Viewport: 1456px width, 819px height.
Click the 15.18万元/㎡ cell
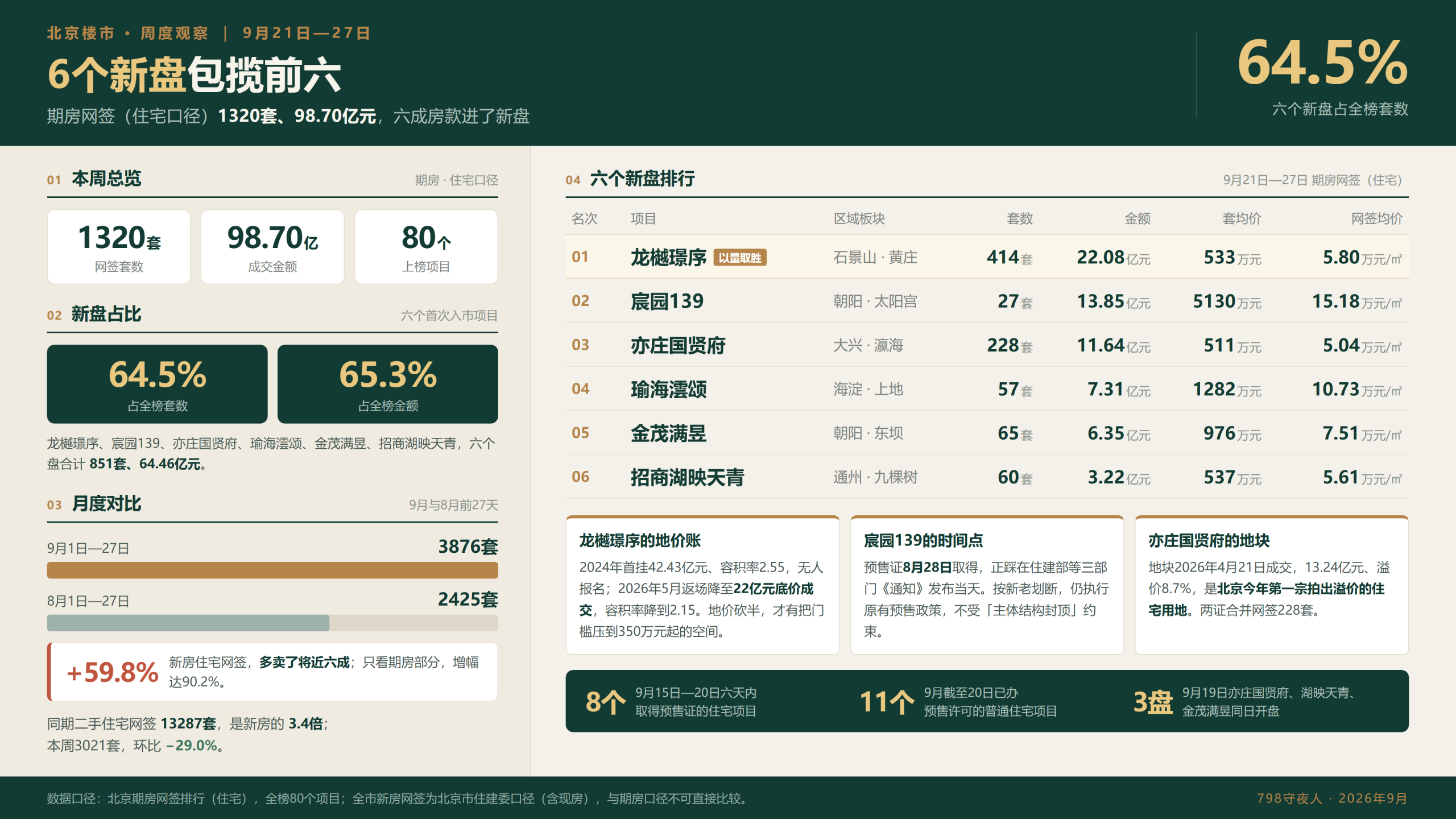point(1357,301)
